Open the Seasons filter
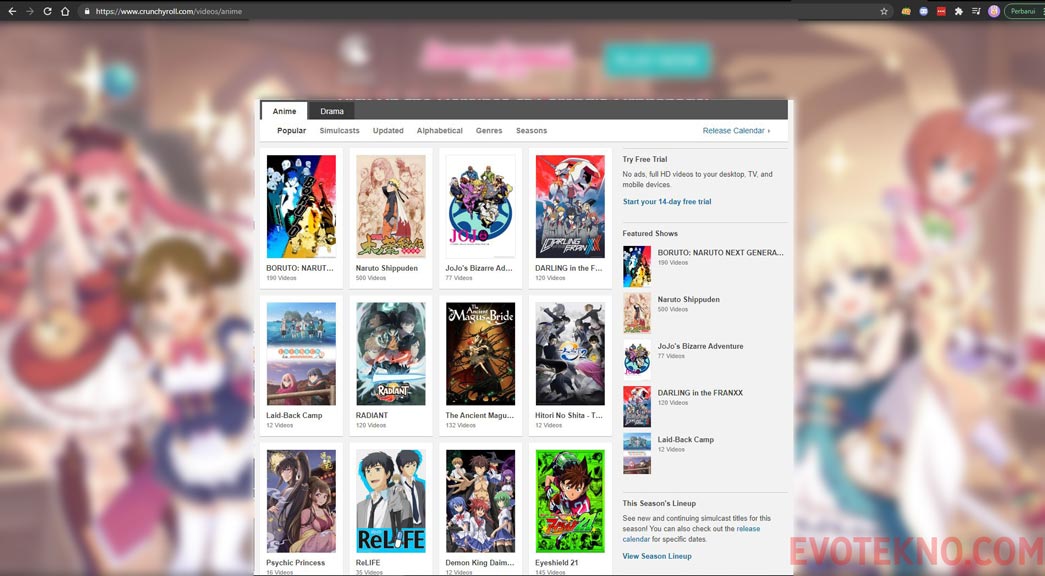Image resolution: width=1045 pixels, height=576 pixels. coord(531,131)
